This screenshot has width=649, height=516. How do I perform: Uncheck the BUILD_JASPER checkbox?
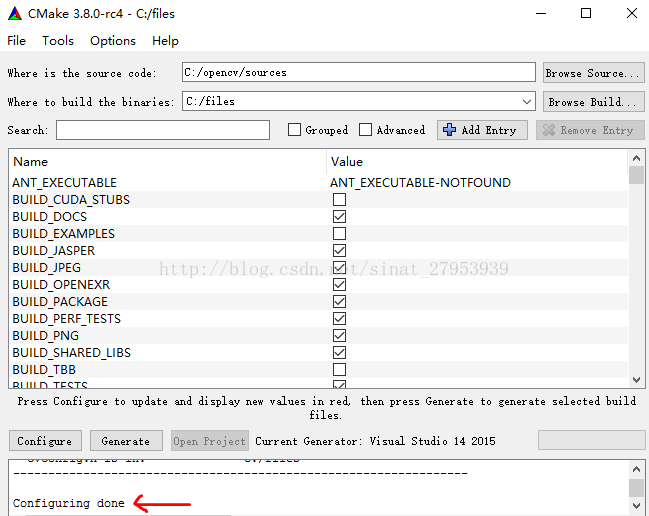[339, 250]
